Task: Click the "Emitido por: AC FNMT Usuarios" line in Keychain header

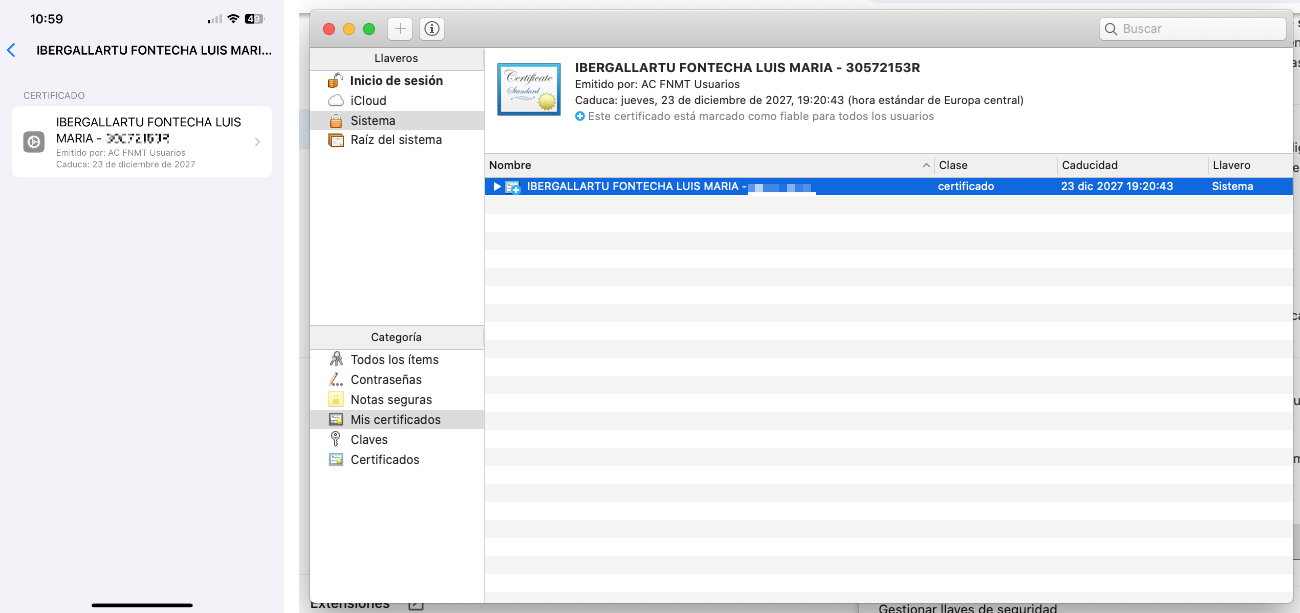Action: [657, 84]
